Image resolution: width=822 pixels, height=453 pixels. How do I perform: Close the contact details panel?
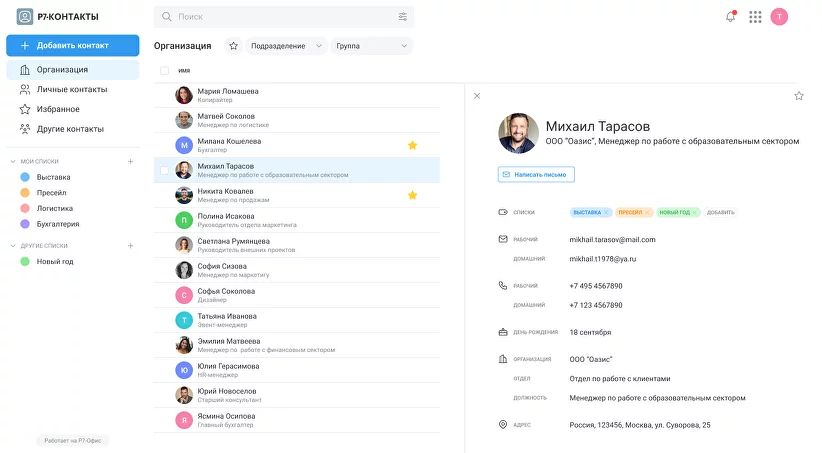tap(477, 96)
